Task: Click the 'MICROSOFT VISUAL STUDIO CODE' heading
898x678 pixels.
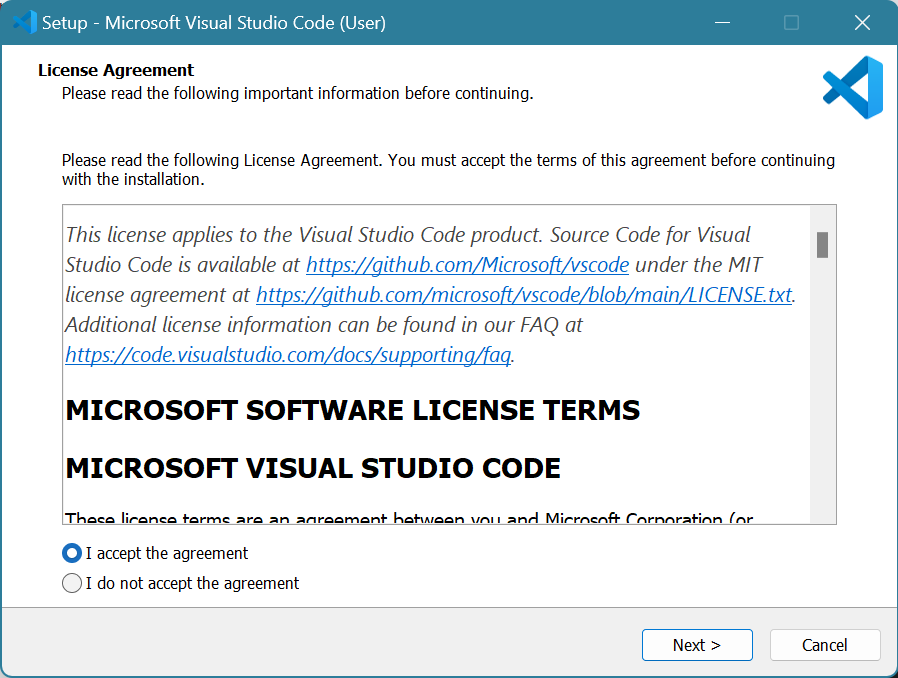Action: 312,468
